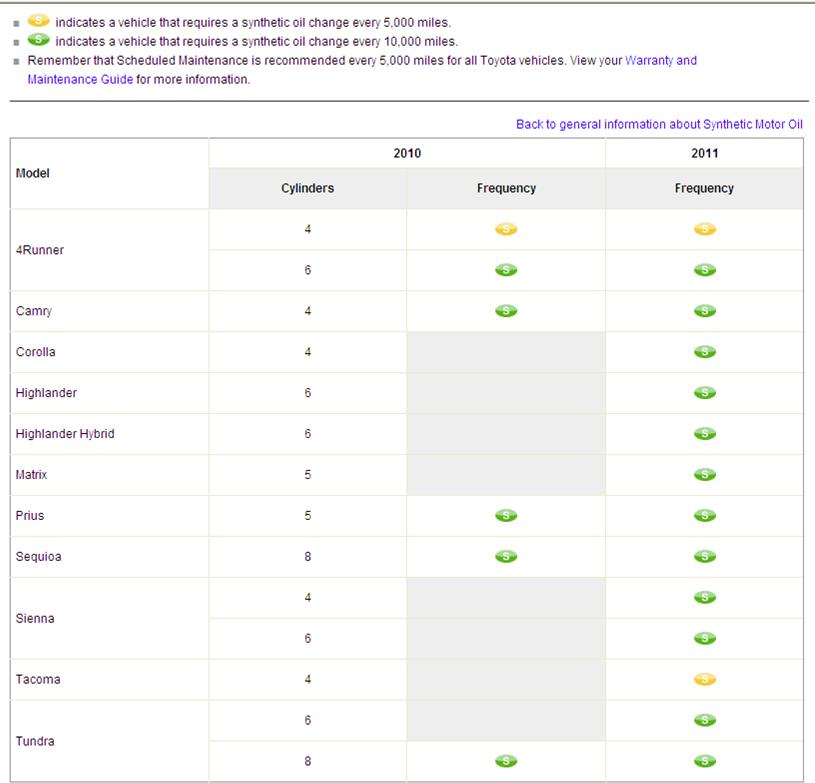
Task: Click the yellow S icon in the legend
Action: tap(38, 21)
